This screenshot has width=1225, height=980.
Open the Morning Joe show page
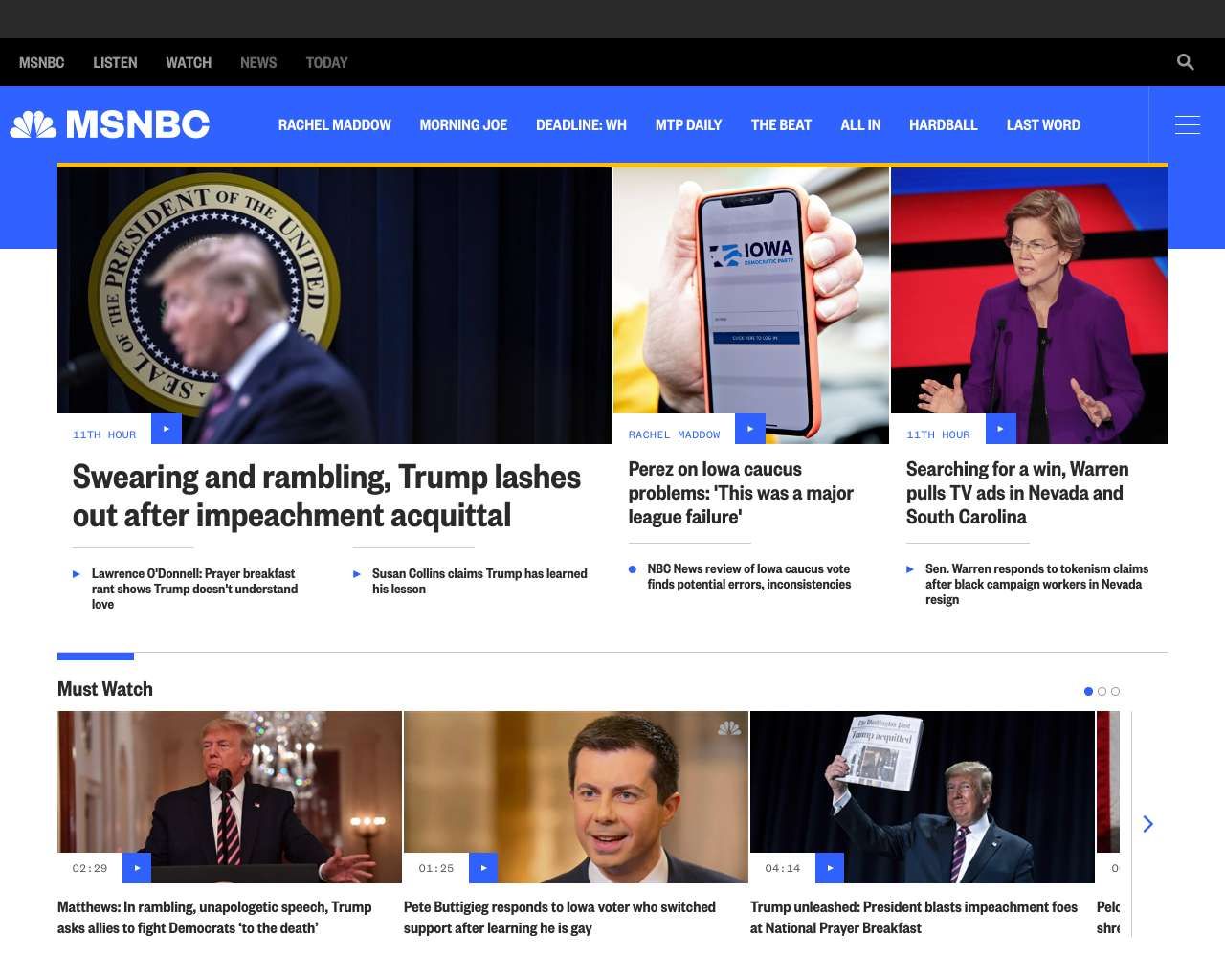point(463,125)
